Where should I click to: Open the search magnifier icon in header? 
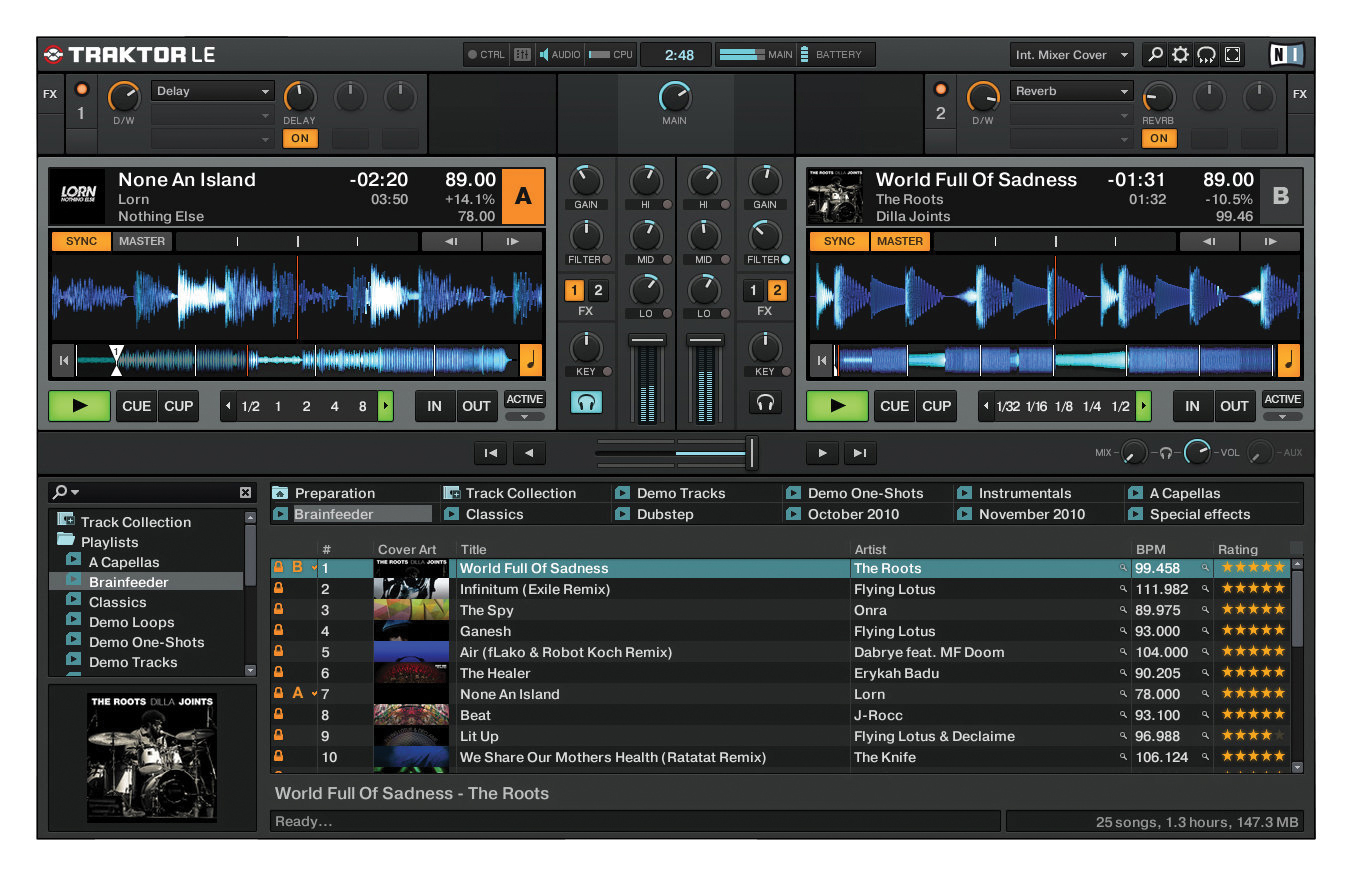1155,55
